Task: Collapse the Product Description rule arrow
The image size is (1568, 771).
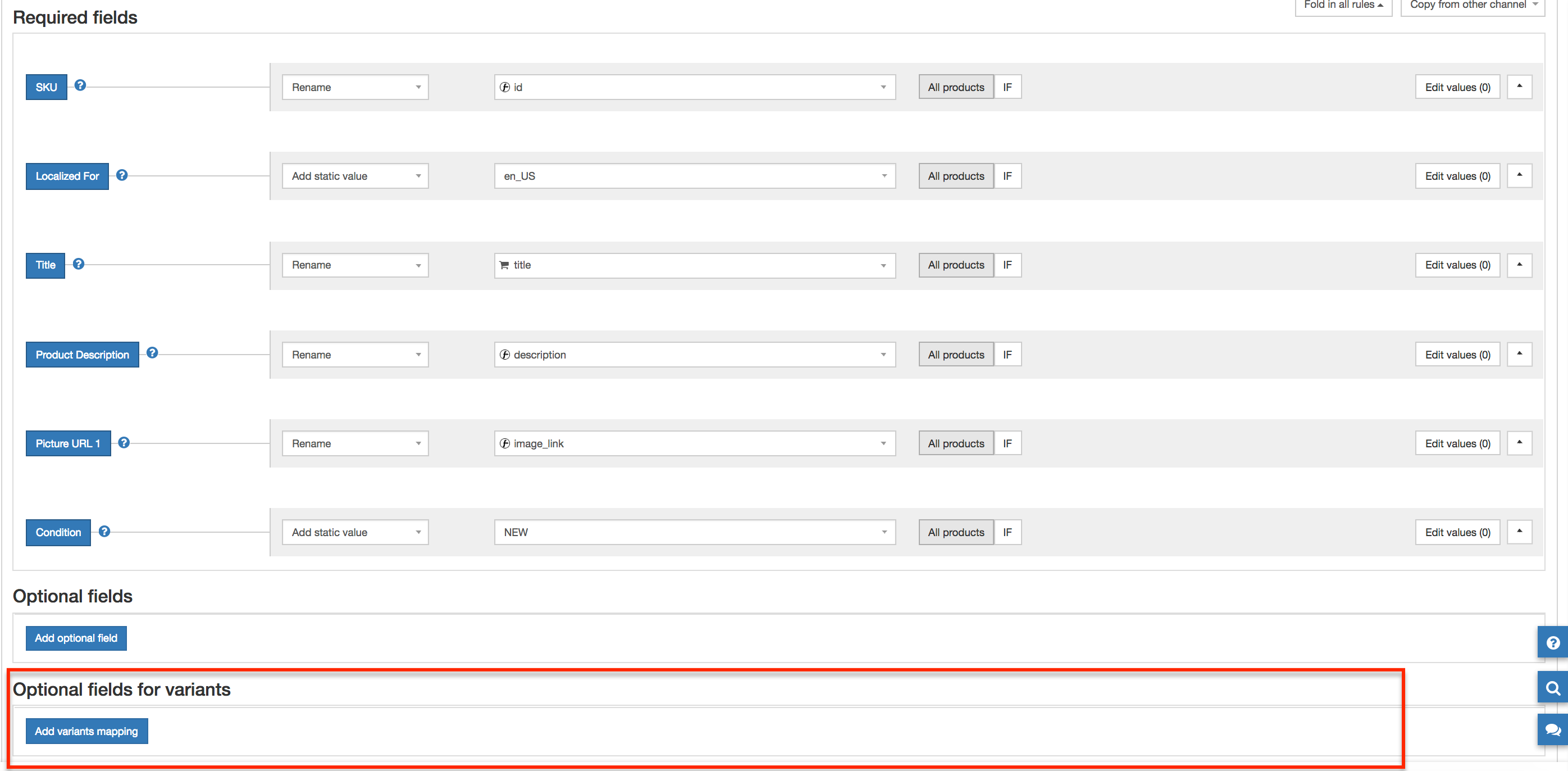Action: tap(1519, 354)
